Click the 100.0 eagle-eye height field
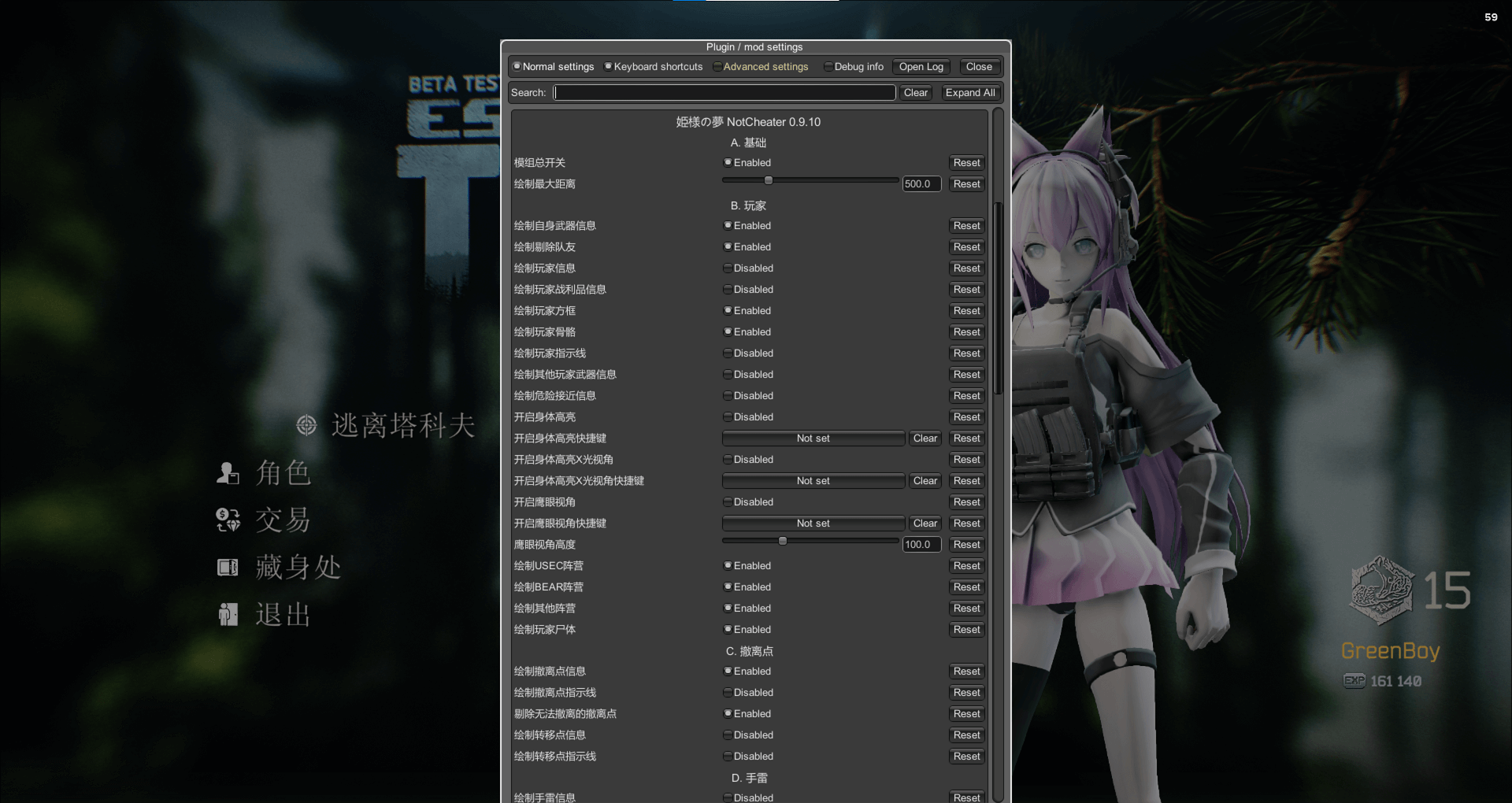The image size is (1512, 803). [921, 544]
